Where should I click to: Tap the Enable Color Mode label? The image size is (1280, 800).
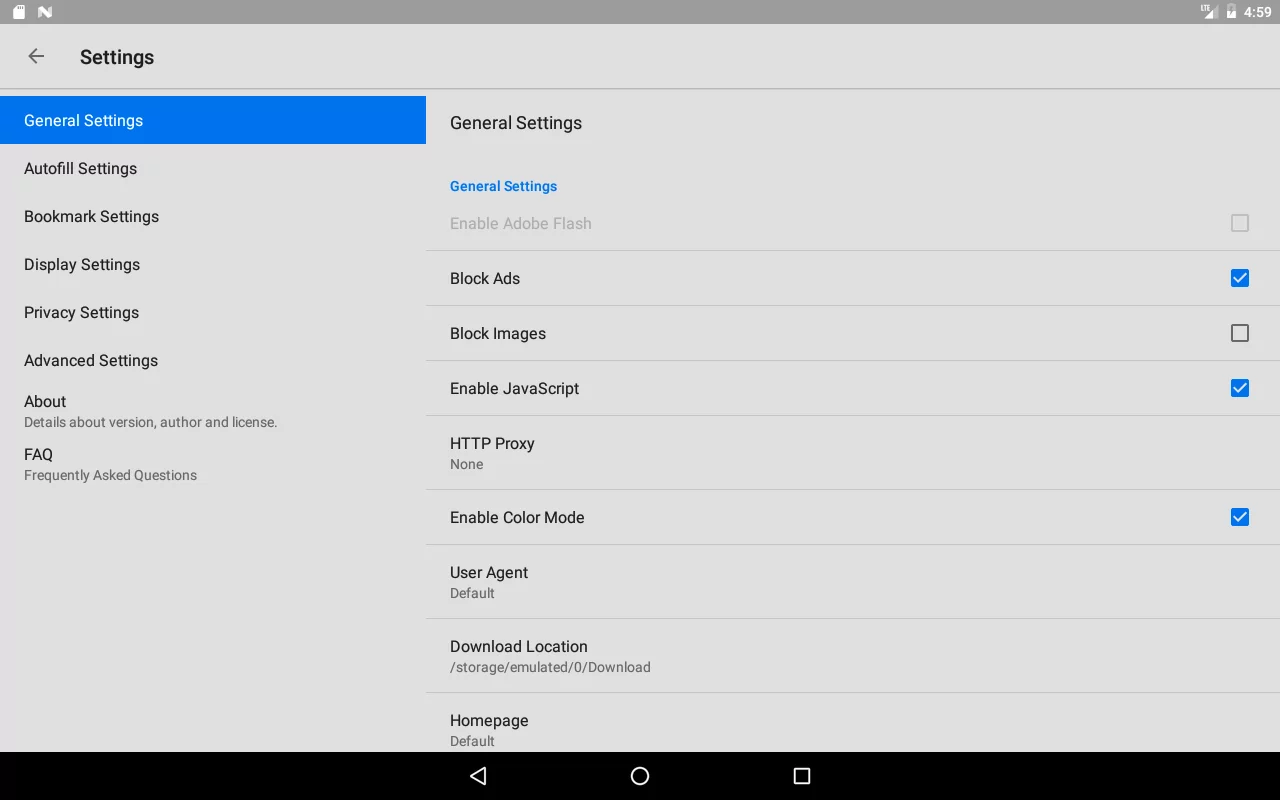point(517,517)
